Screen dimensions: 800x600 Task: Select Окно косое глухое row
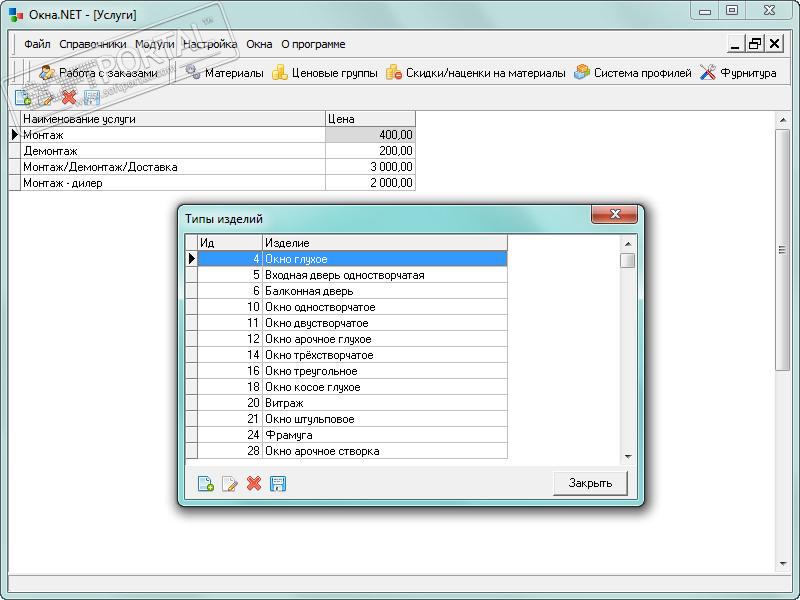(346, 387)
